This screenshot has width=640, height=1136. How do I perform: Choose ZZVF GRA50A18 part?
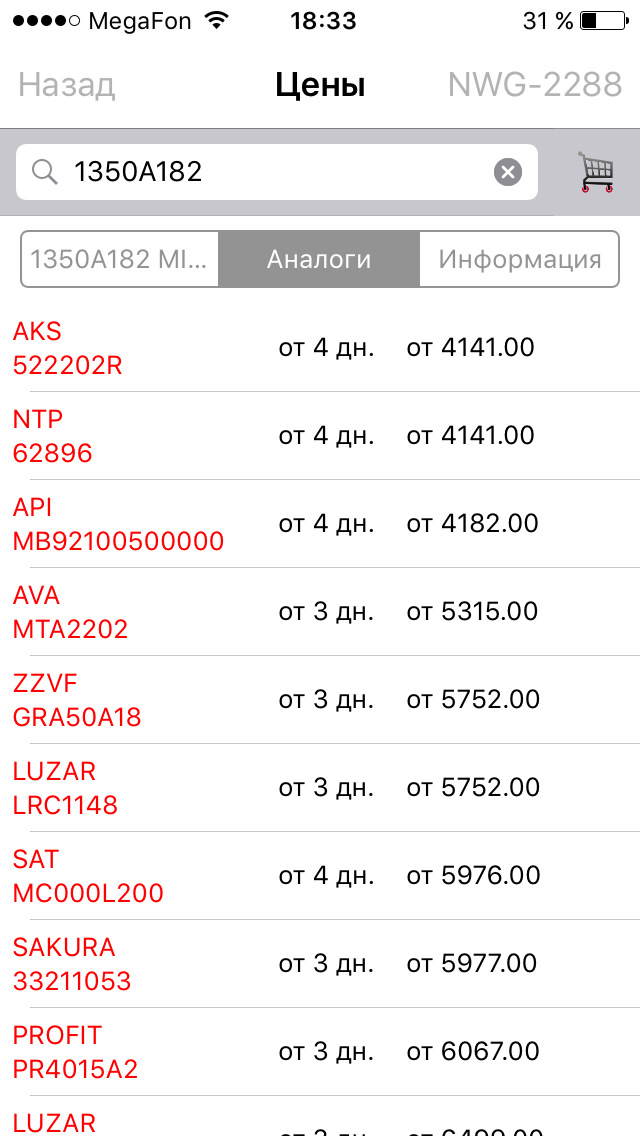(320, 700)
